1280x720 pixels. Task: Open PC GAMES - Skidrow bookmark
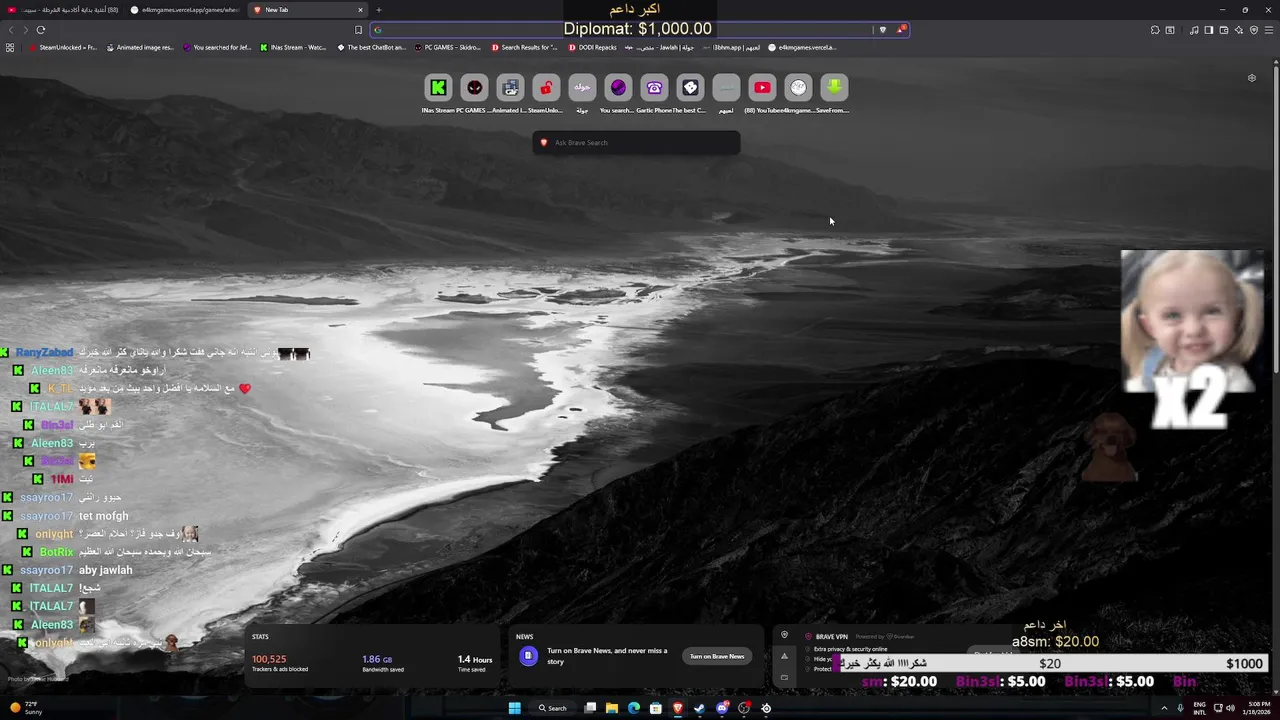pos(449,47)
